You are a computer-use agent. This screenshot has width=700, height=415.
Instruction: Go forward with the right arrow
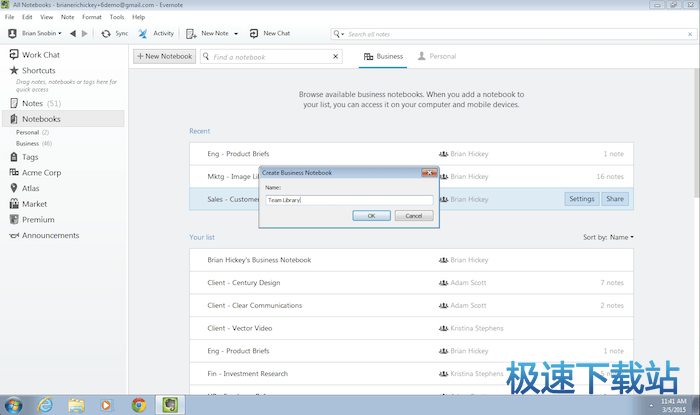(x=84, y=33)
